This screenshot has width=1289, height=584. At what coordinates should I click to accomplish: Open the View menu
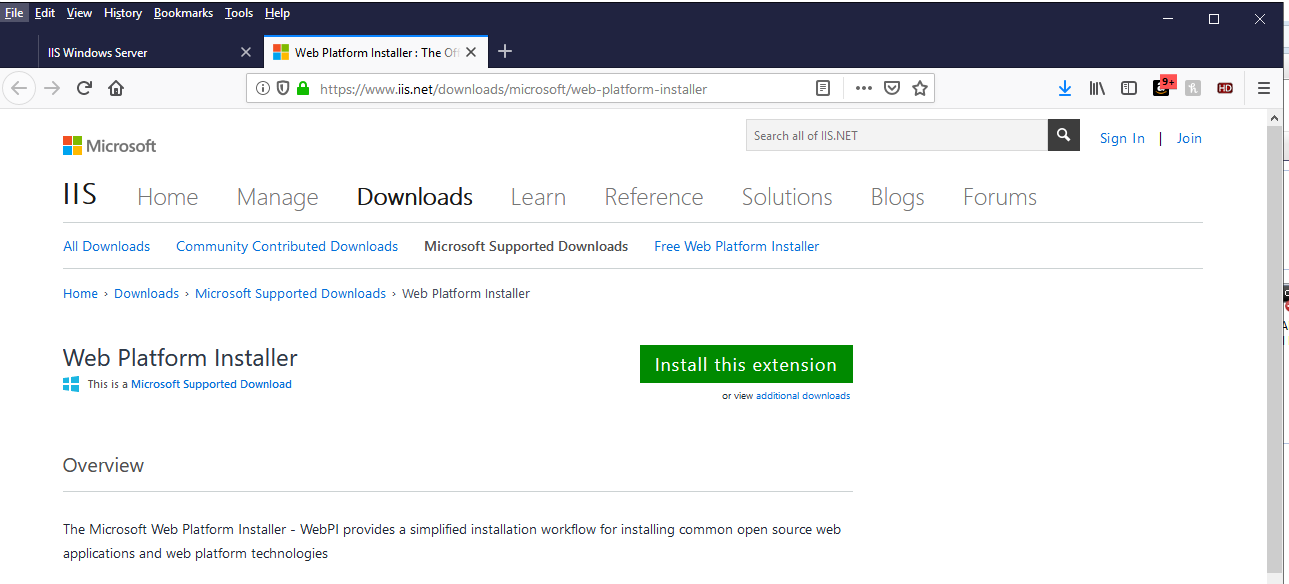[79, 13]
